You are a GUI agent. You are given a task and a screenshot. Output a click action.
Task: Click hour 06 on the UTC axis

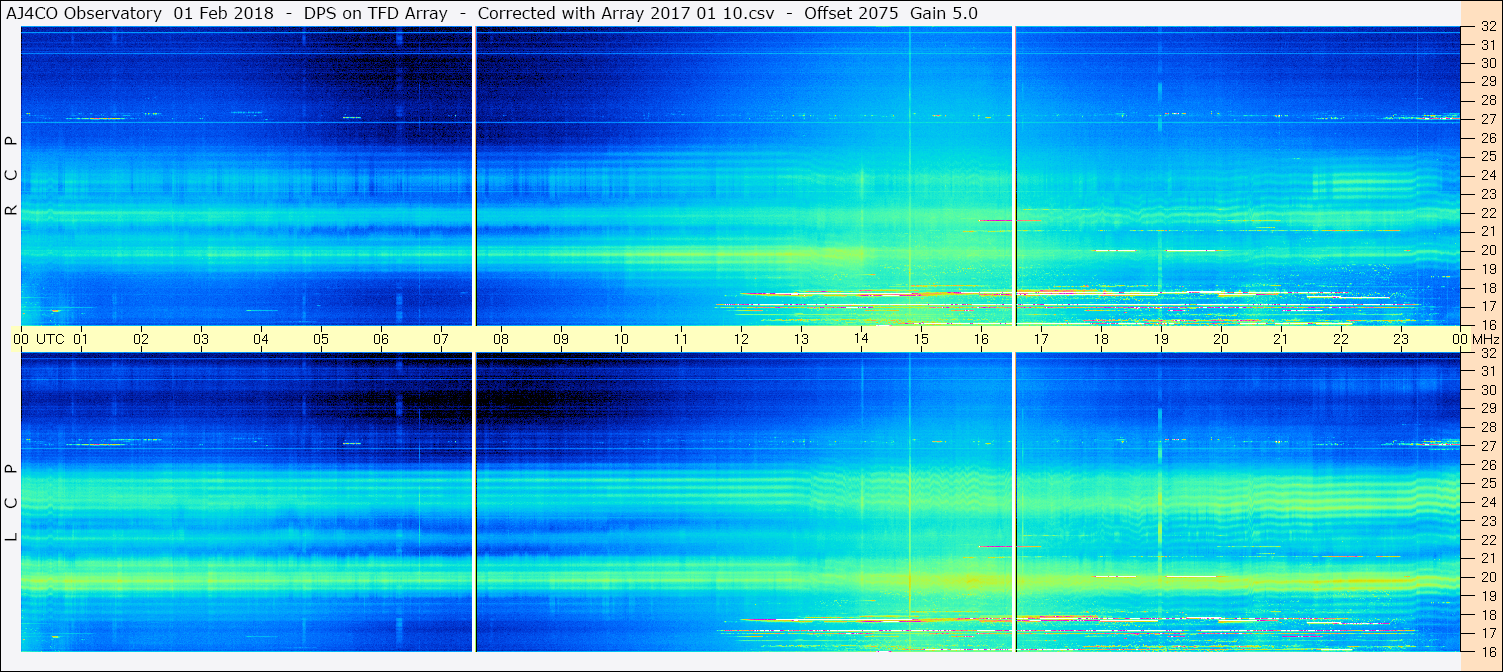click(x=381, y=339)
